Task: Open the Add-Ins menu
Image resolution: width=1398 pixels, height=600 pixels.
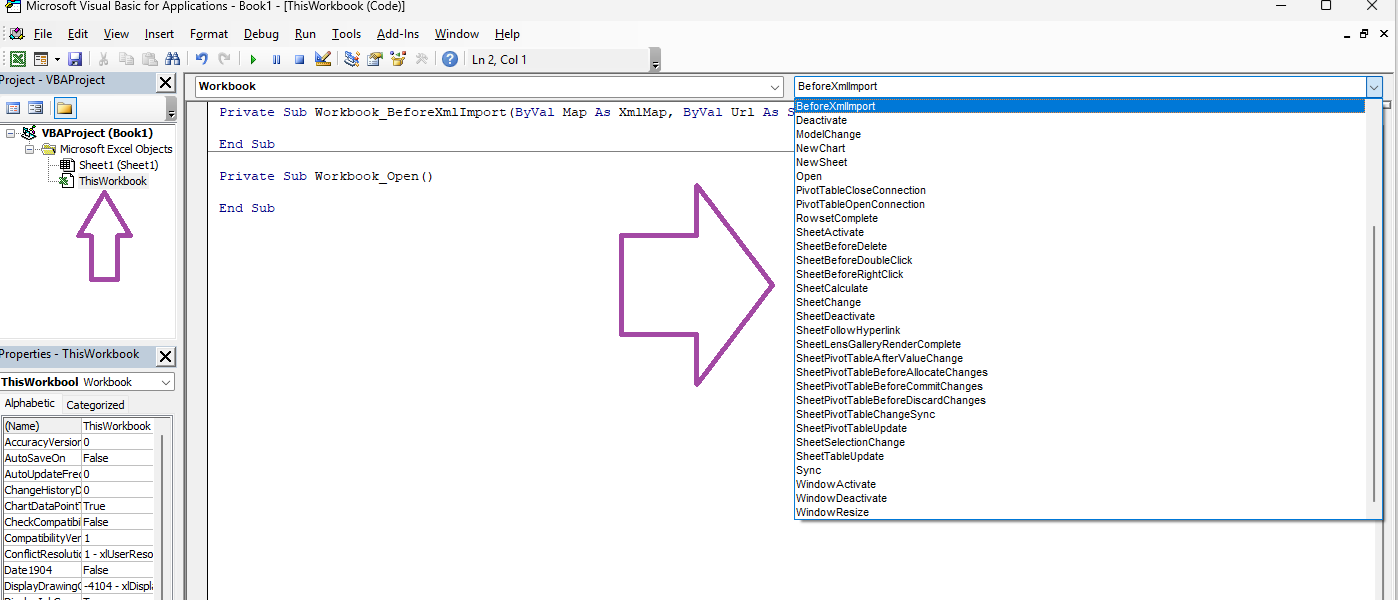Action: pos(397,33)
